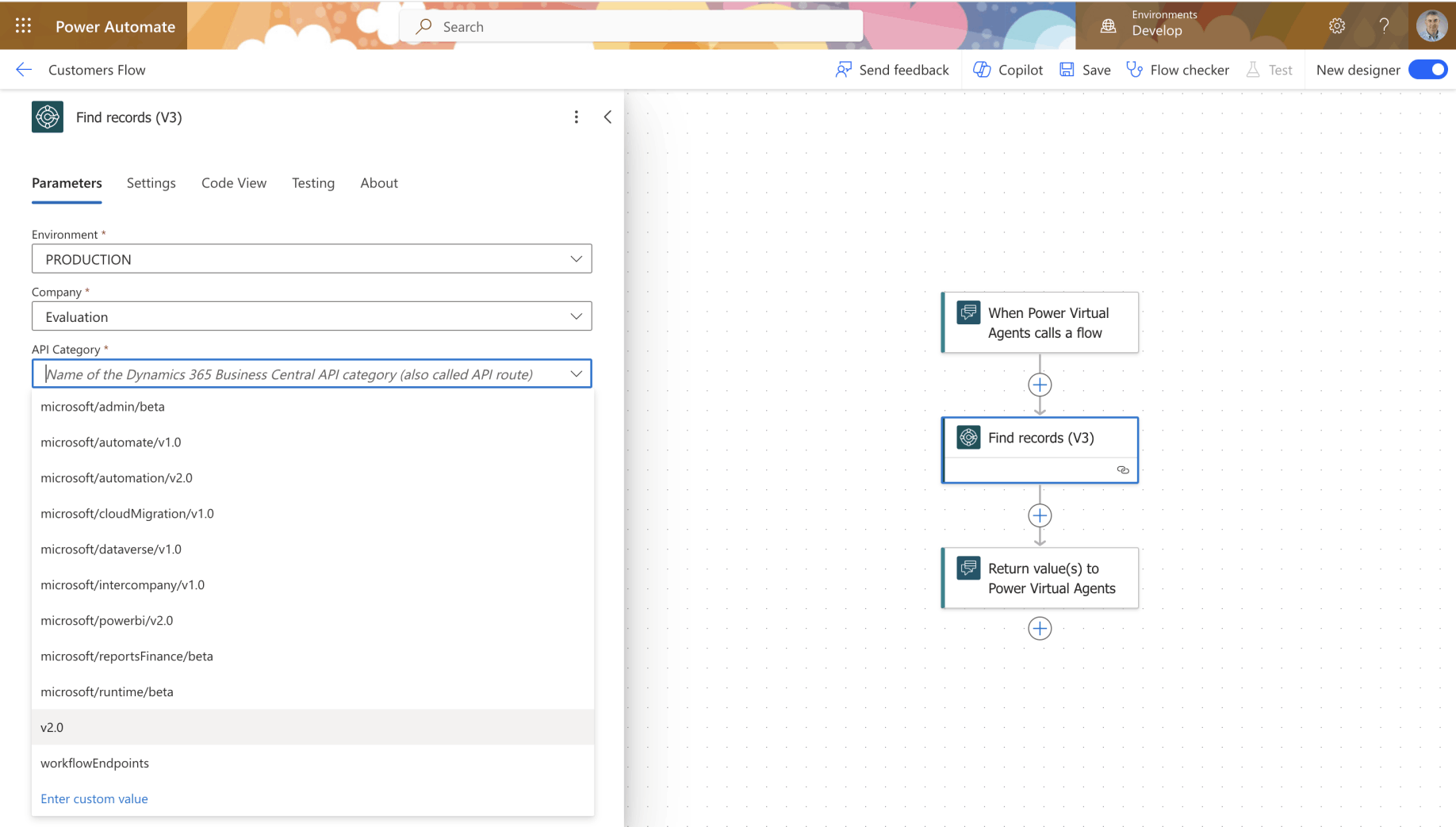Select microsoft/cloudMigration/v1.0 option
Viewport: 1456px width, 827px height.
coord(312,514)
